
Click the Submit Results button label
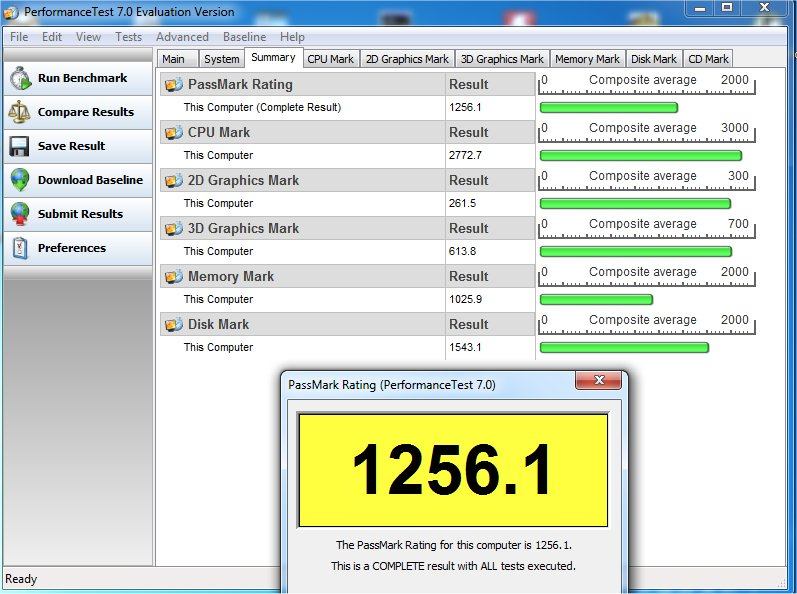pyautogui.click(x=80, y=214)
